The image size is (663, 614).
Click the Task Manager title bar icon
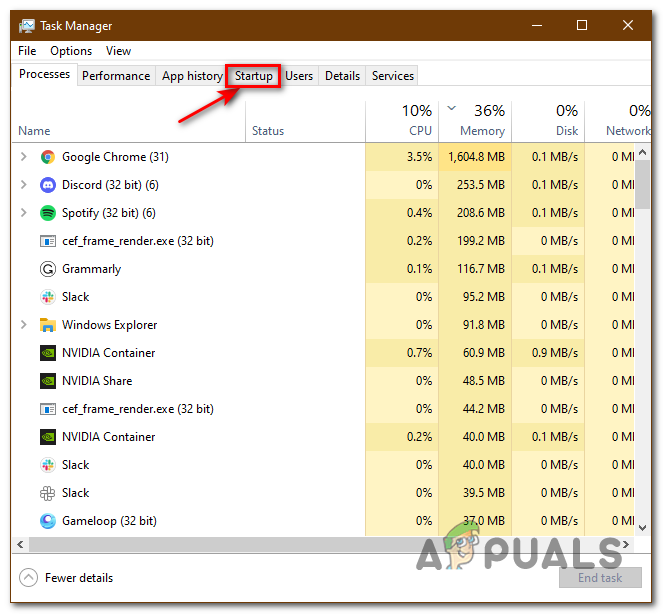click(x=27, y=26)
